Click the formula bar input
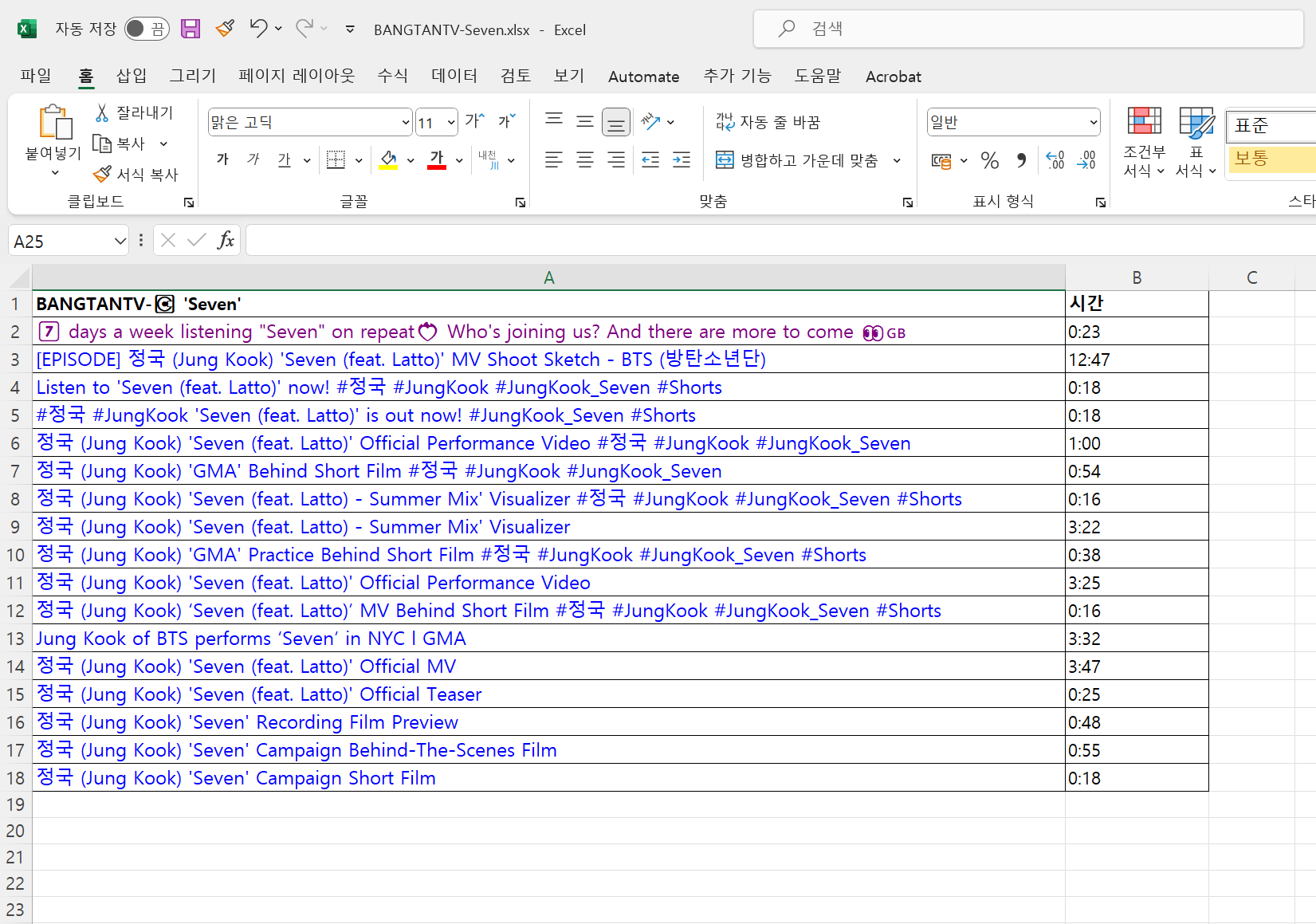 [x=781, y=240]
